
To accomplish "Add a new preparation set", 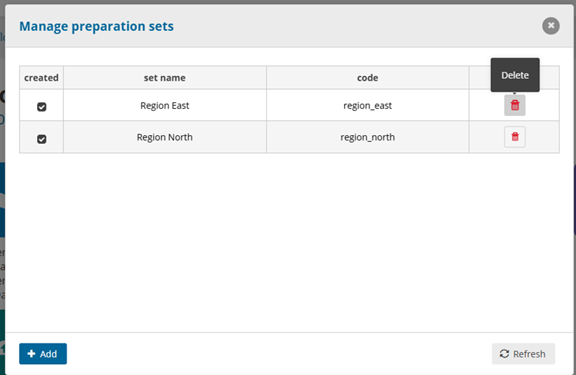I will click(43, 354).
